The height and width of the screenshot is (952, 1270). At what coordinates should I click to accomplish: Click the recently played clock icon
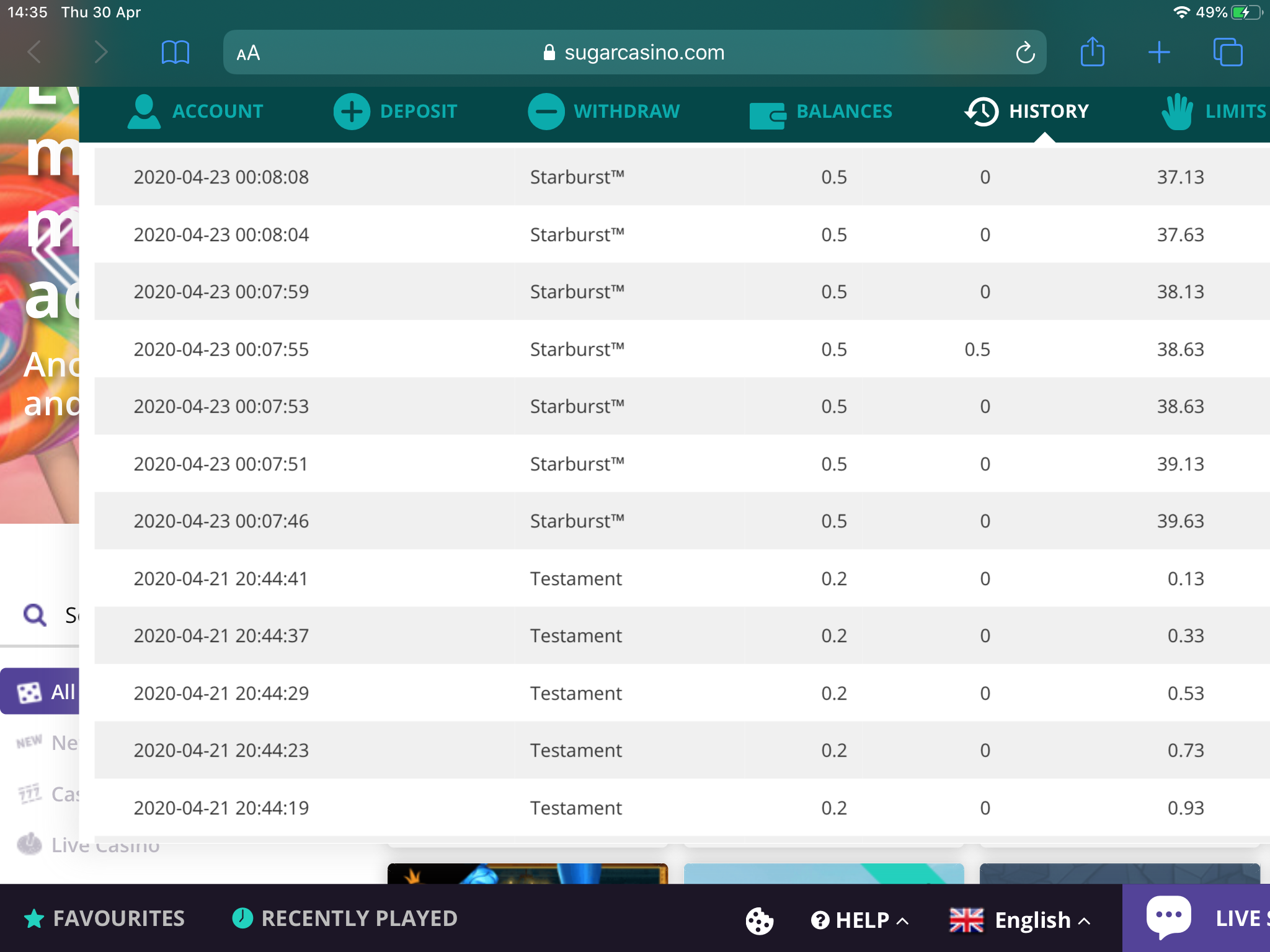click(242, 918)
